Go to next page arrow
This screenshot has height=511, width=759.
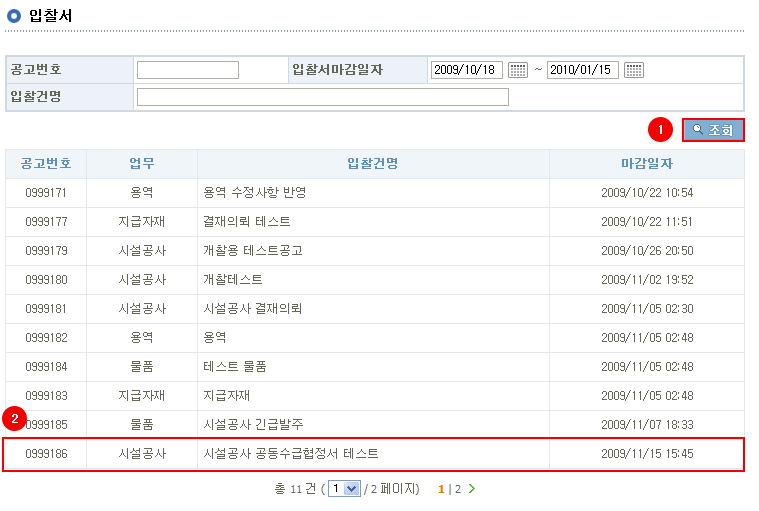472,489
